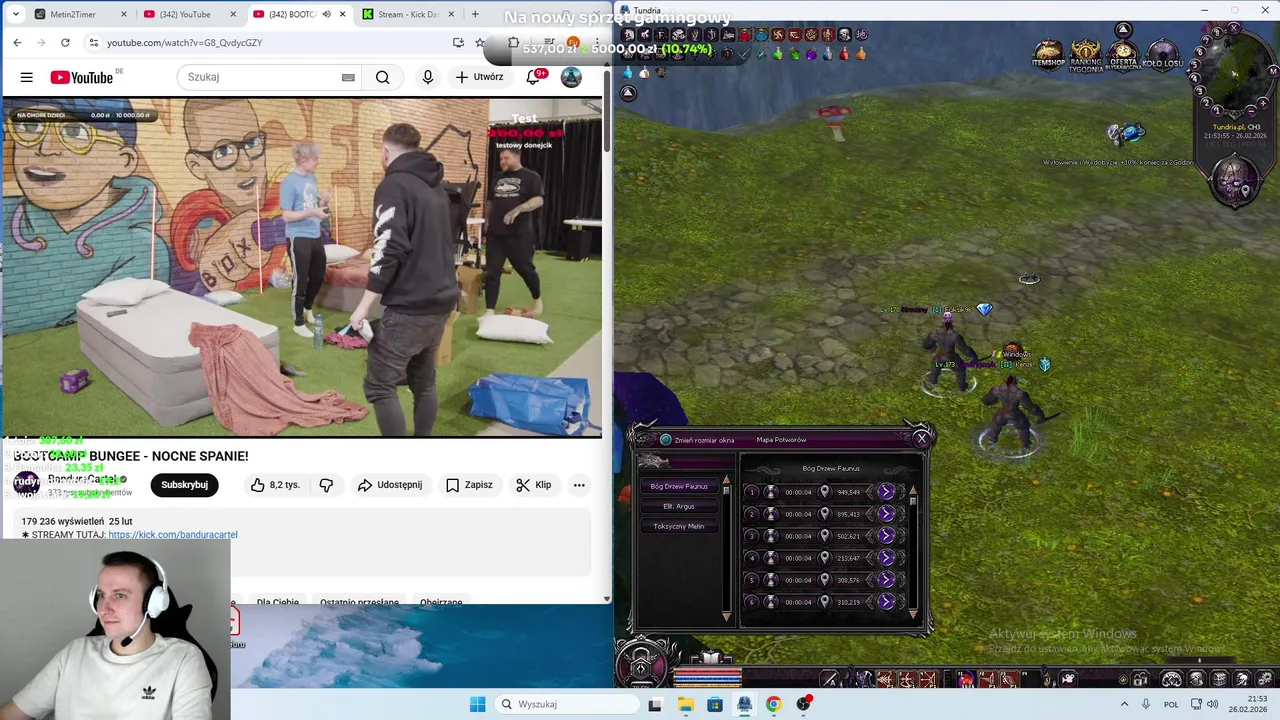This screenshot has height=720, width=1280.
Task: Open Oferta Błyskawiczna icon in game
Action: pyautogui.click(x=1123, y=55)
